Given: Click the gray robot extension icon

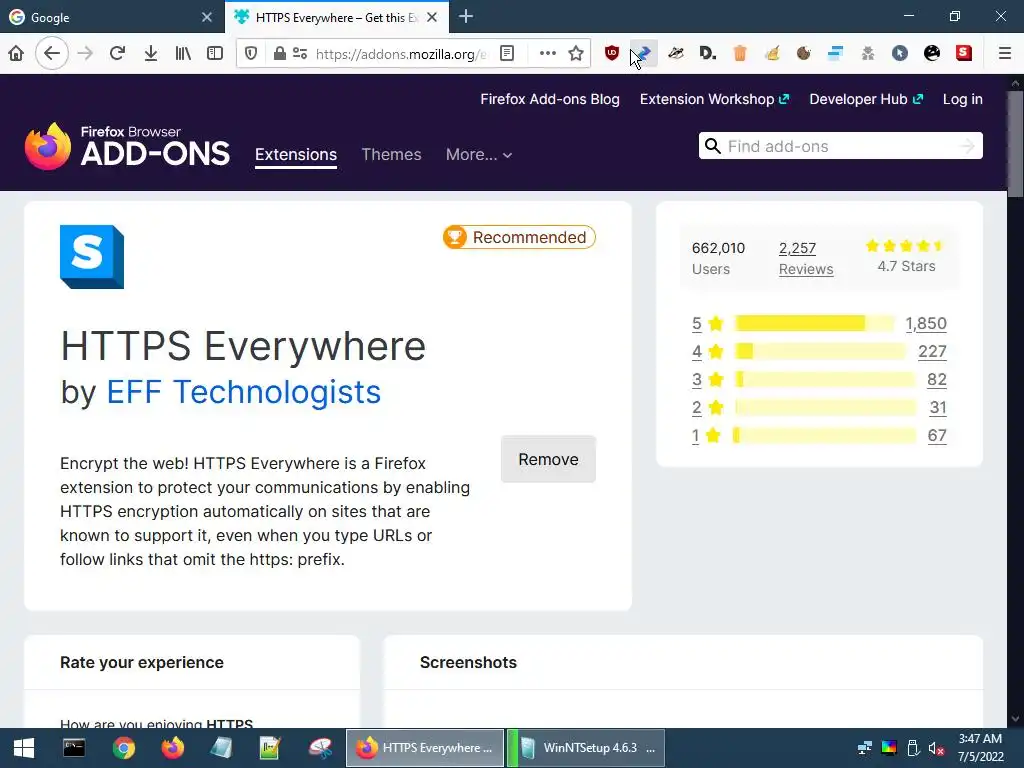Looking at the screenshot, I should (867, 54).
